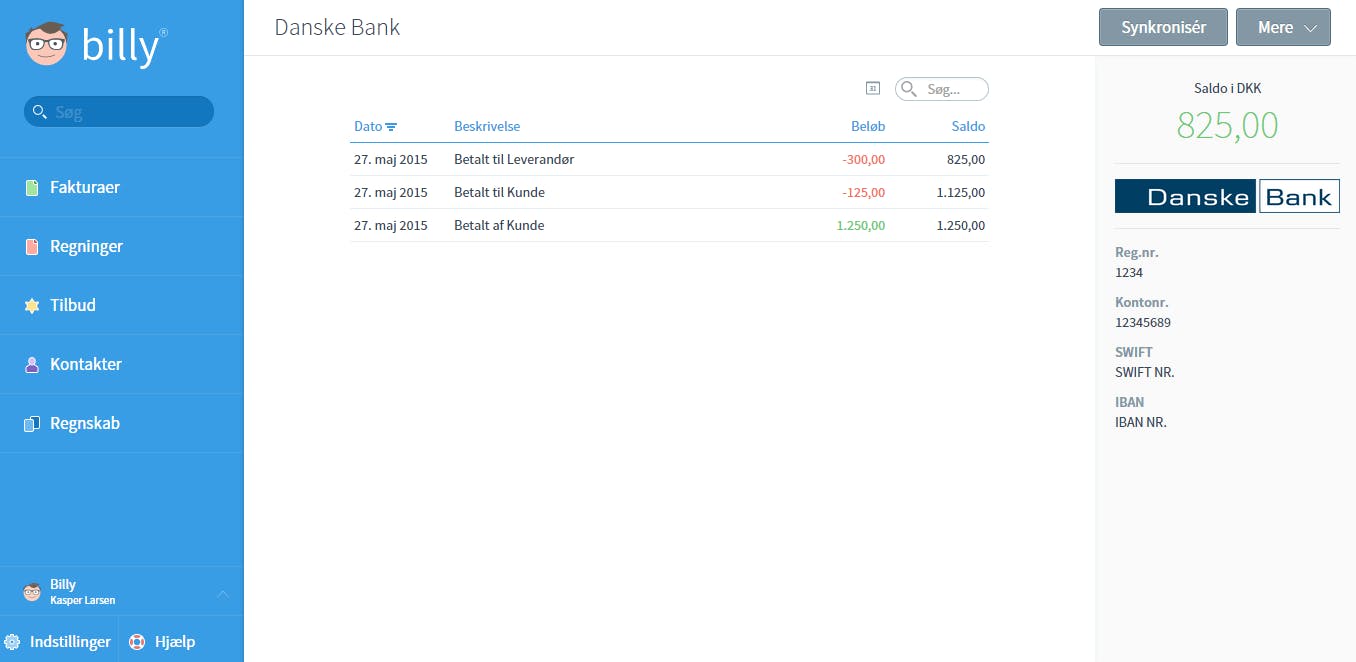Click the Kontakter person icon
1356x662 pixels.
31,364
